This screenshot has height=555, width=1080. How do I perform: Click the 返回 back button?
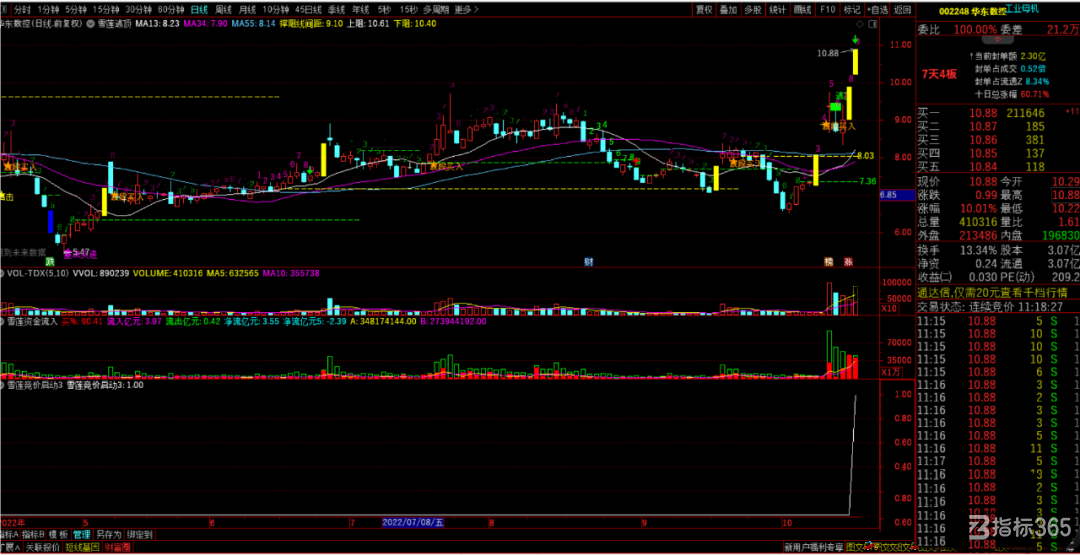(902, 10)
